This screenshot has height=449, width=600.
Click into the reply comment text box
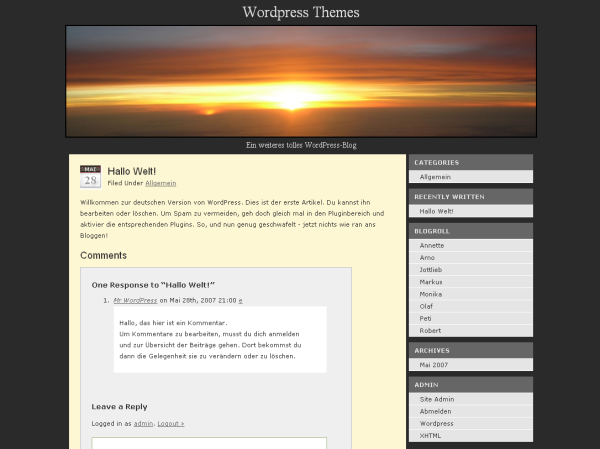point(209,443)
